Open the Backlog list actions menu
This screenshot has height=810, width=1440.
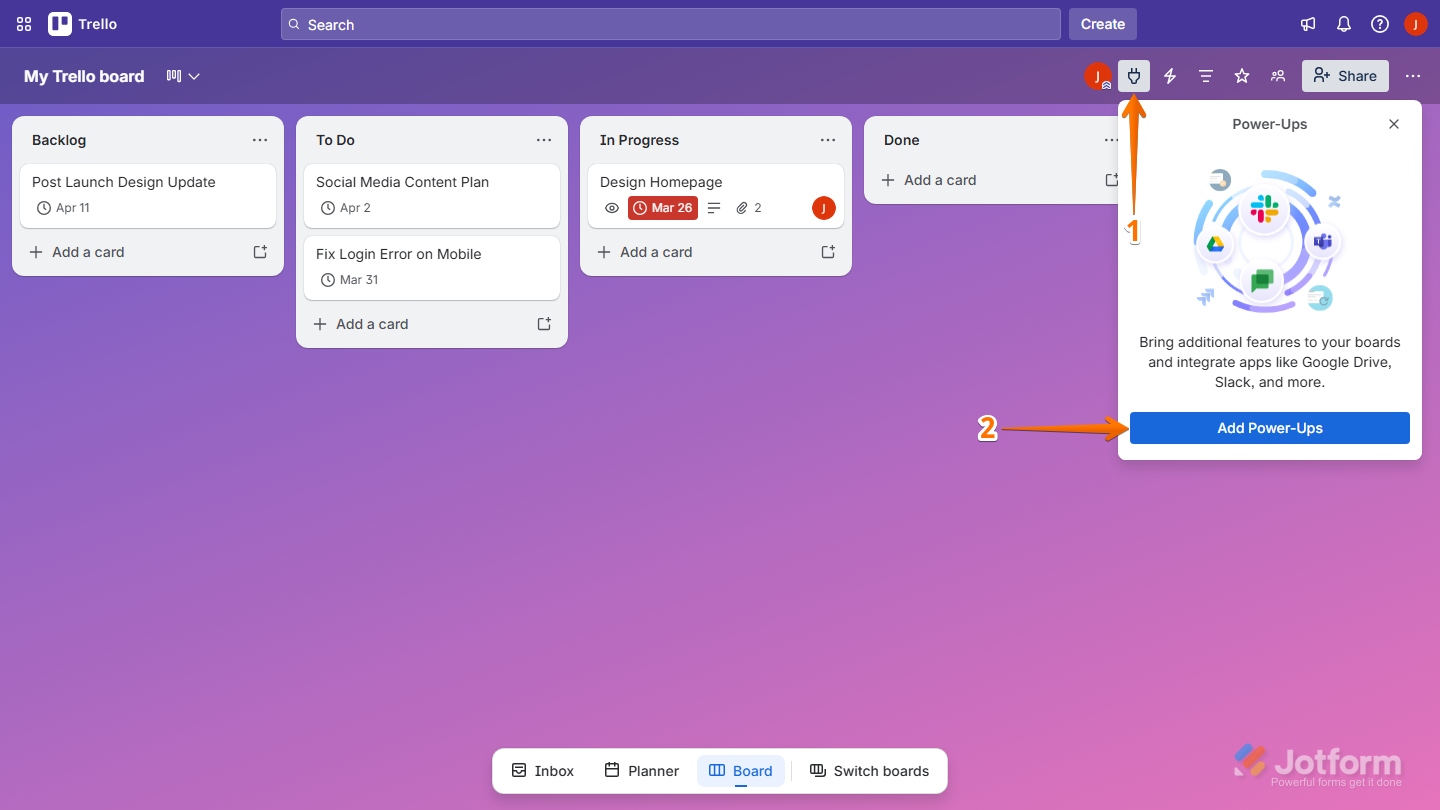click(260, 140)
